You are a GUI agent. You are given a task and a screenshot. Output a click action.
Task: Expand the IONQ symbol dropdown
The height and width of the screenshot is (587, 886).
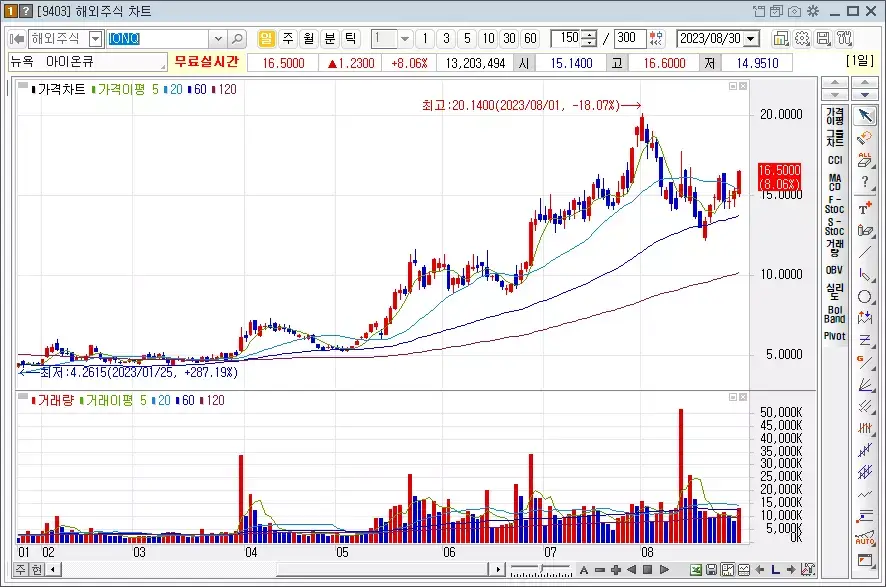218,39
